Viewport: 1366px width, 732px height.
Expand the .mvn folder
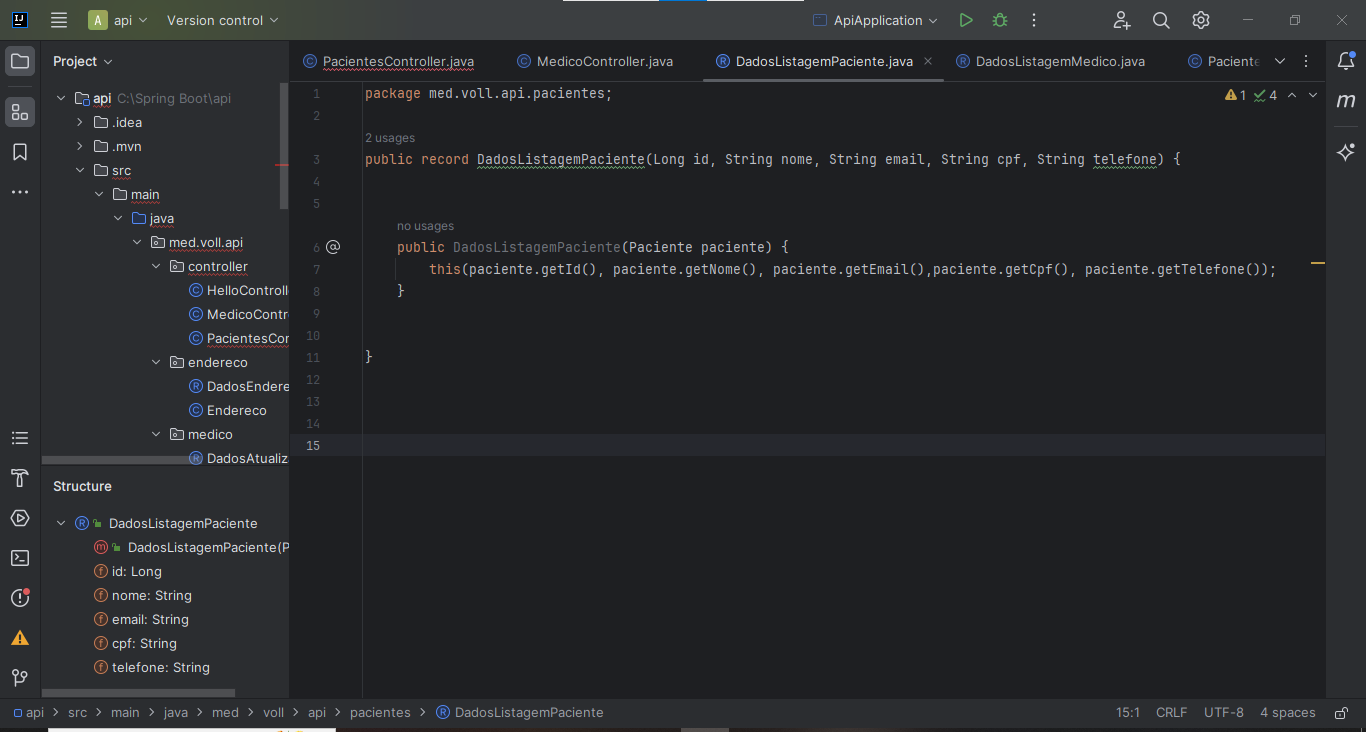(x=80, y=146)
